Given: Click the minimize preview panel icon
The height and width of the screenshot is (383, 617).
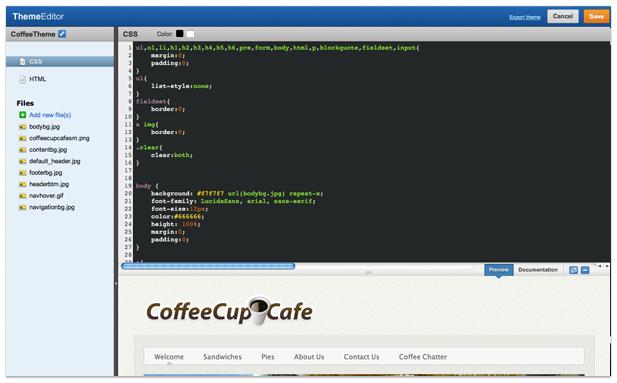Looking at the screenshot, I should click(585, 270).
